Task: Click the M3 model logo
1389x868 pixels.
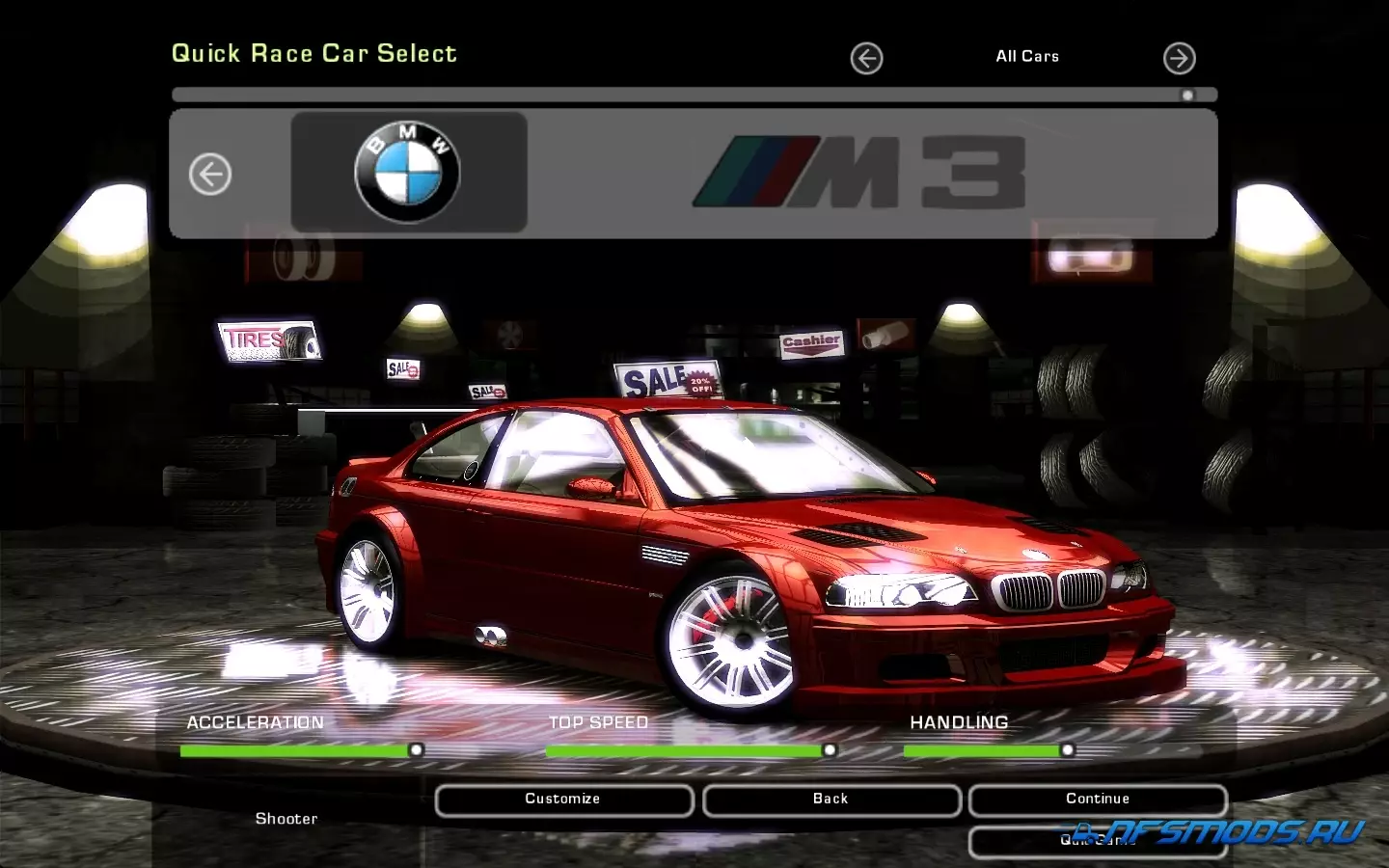Action: click(858, 172)
